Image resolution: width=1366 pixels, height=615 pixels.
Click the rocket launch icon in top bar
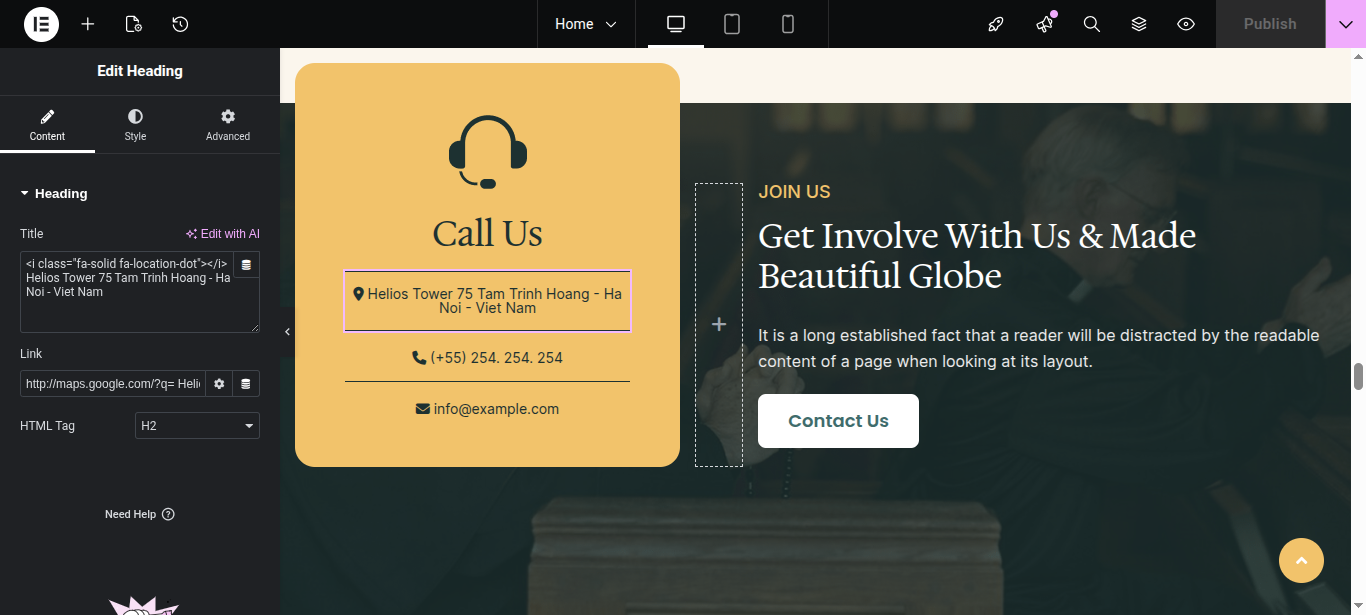[996, 24]
